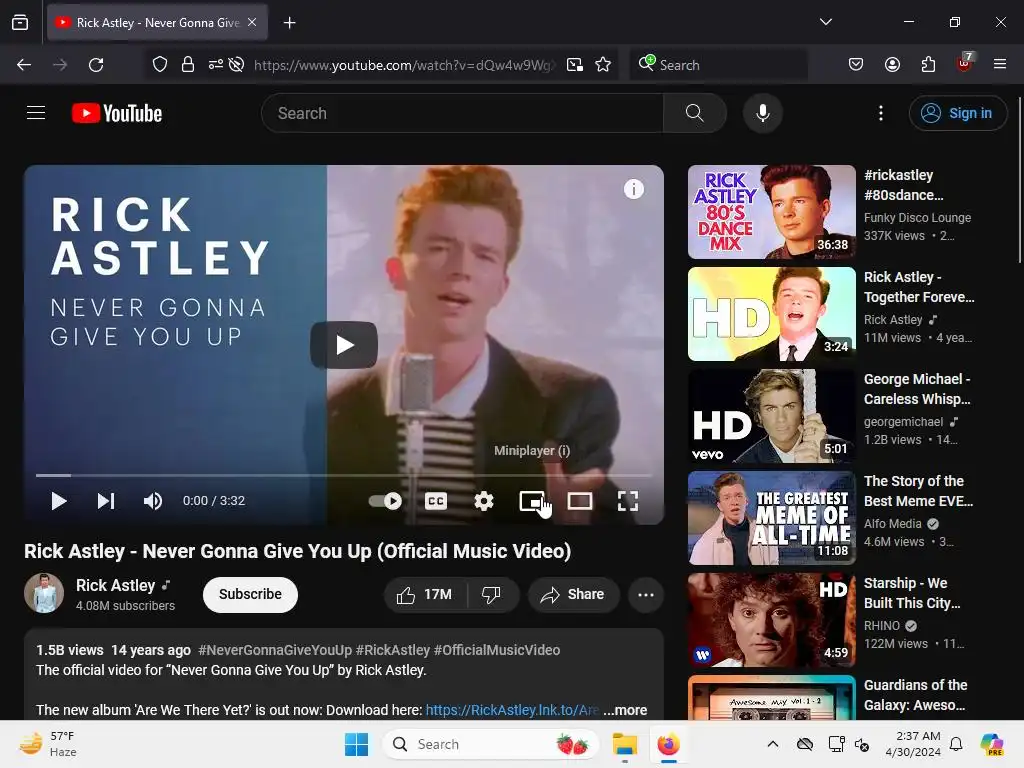
Task: Enable theater mode
Action: [580, 501]
